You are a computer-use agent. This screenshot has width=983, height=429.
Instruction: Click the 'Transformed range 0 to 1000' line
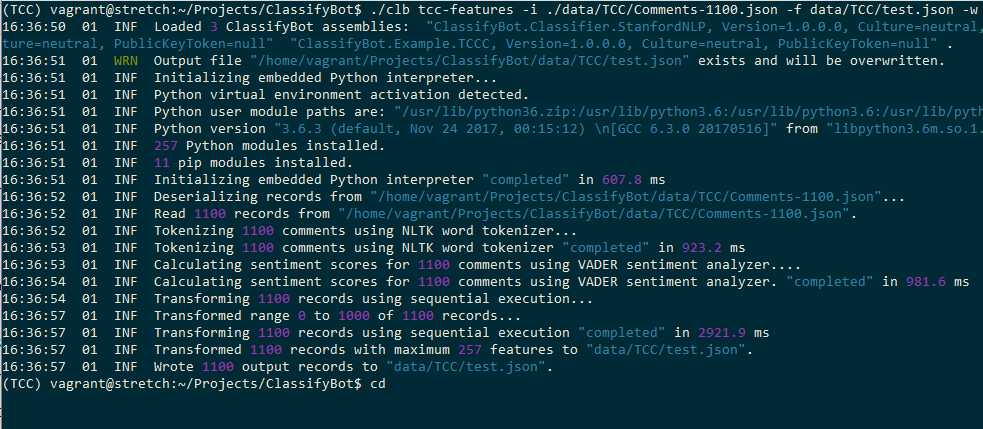[x=337, y=315]
